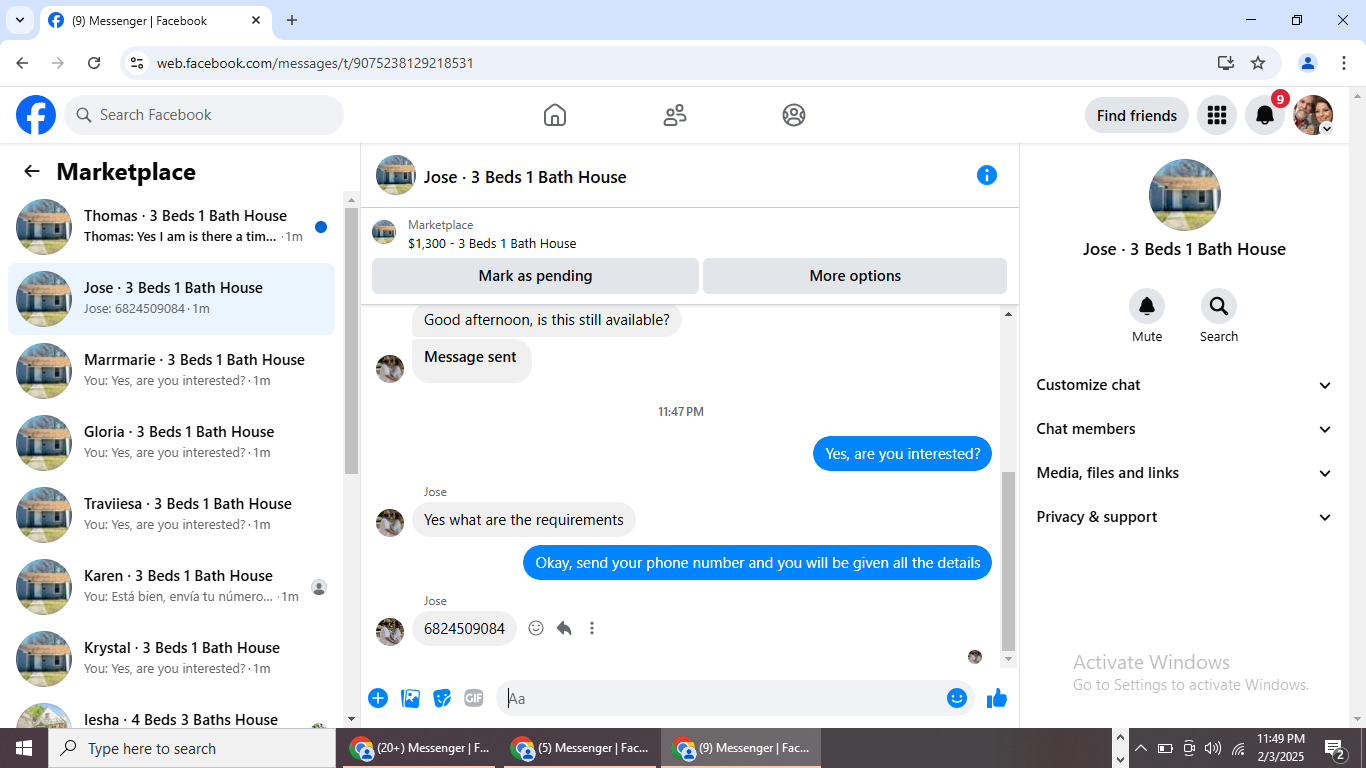Open the Friends icon in top navigation

tap(675, 115)
